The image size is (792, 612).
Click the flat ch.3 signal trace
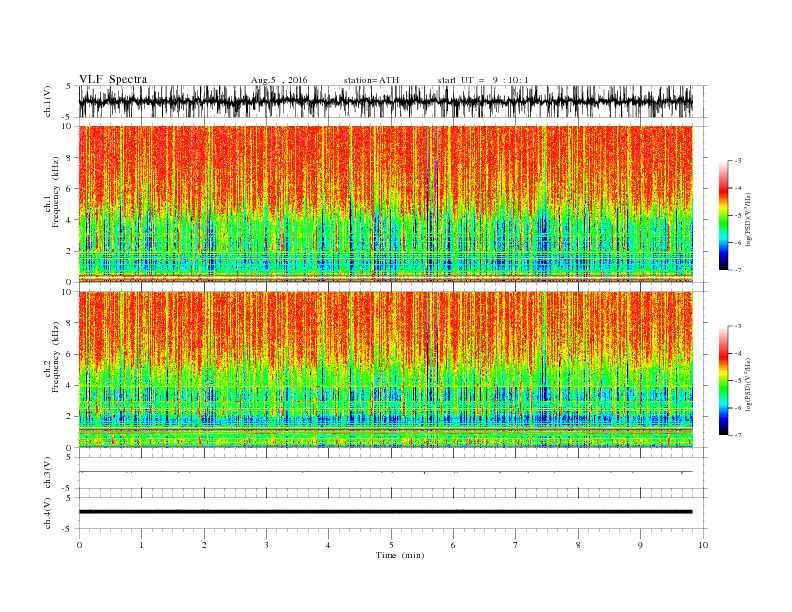pos(386,472)
